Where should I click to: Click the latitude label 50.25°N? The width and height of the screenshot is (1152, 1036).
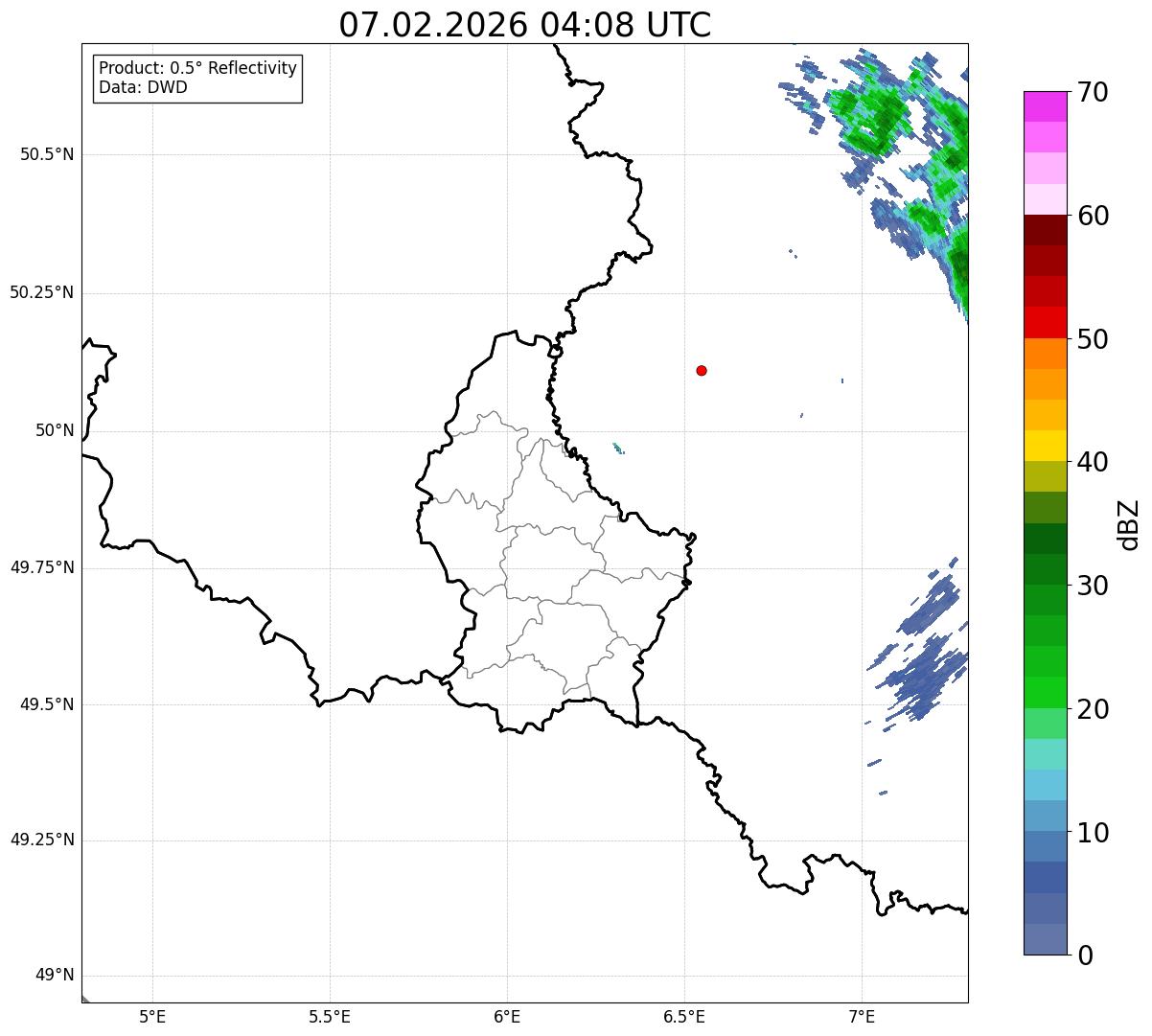point(42,292)
